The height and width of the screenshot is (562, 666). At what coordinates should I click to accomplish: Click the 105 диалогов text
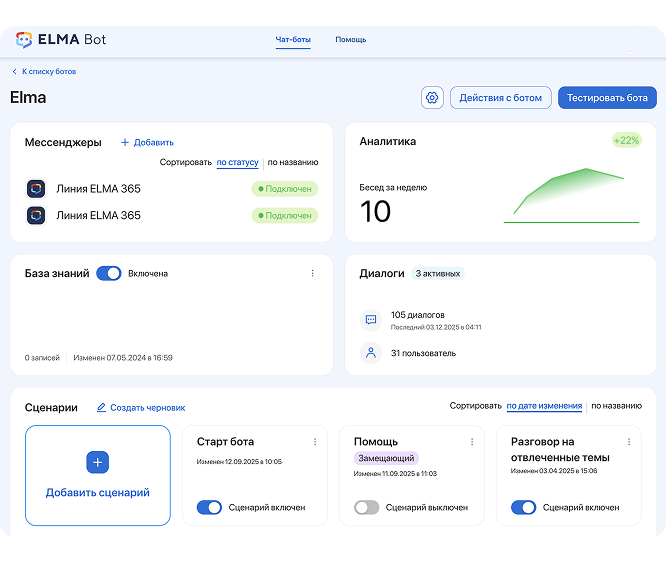[418, 315]
